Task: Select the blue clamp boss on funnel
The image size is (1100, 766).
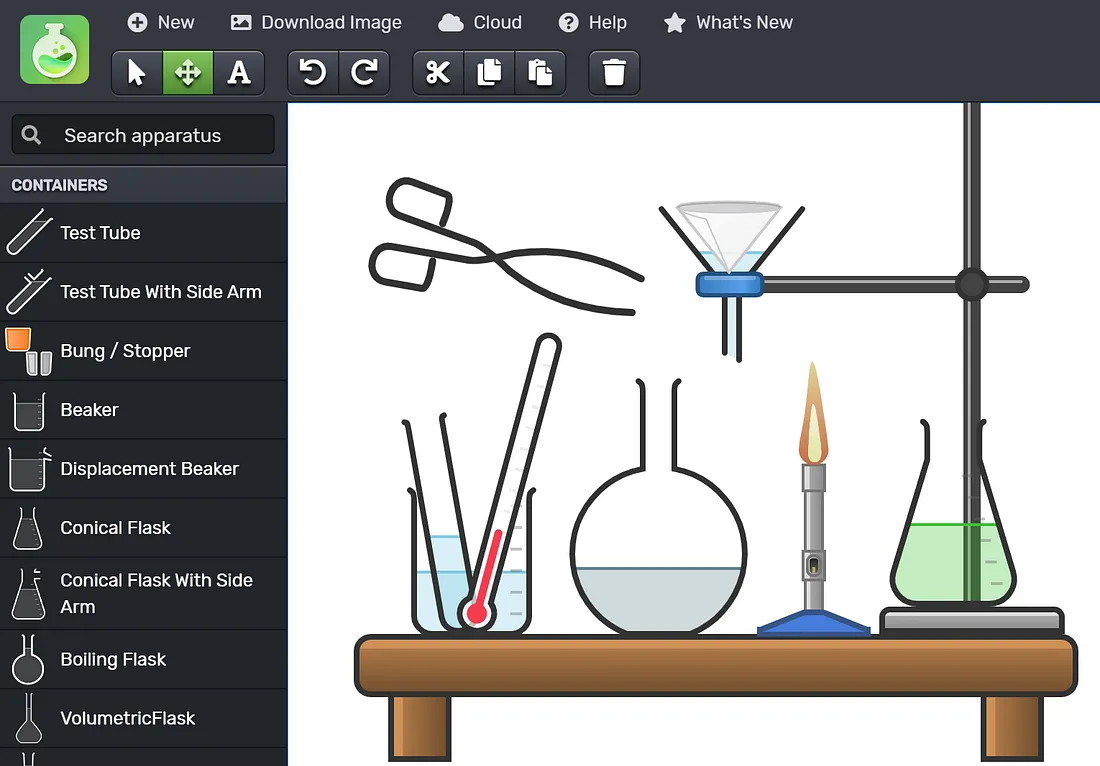Action: coord(730,284)
